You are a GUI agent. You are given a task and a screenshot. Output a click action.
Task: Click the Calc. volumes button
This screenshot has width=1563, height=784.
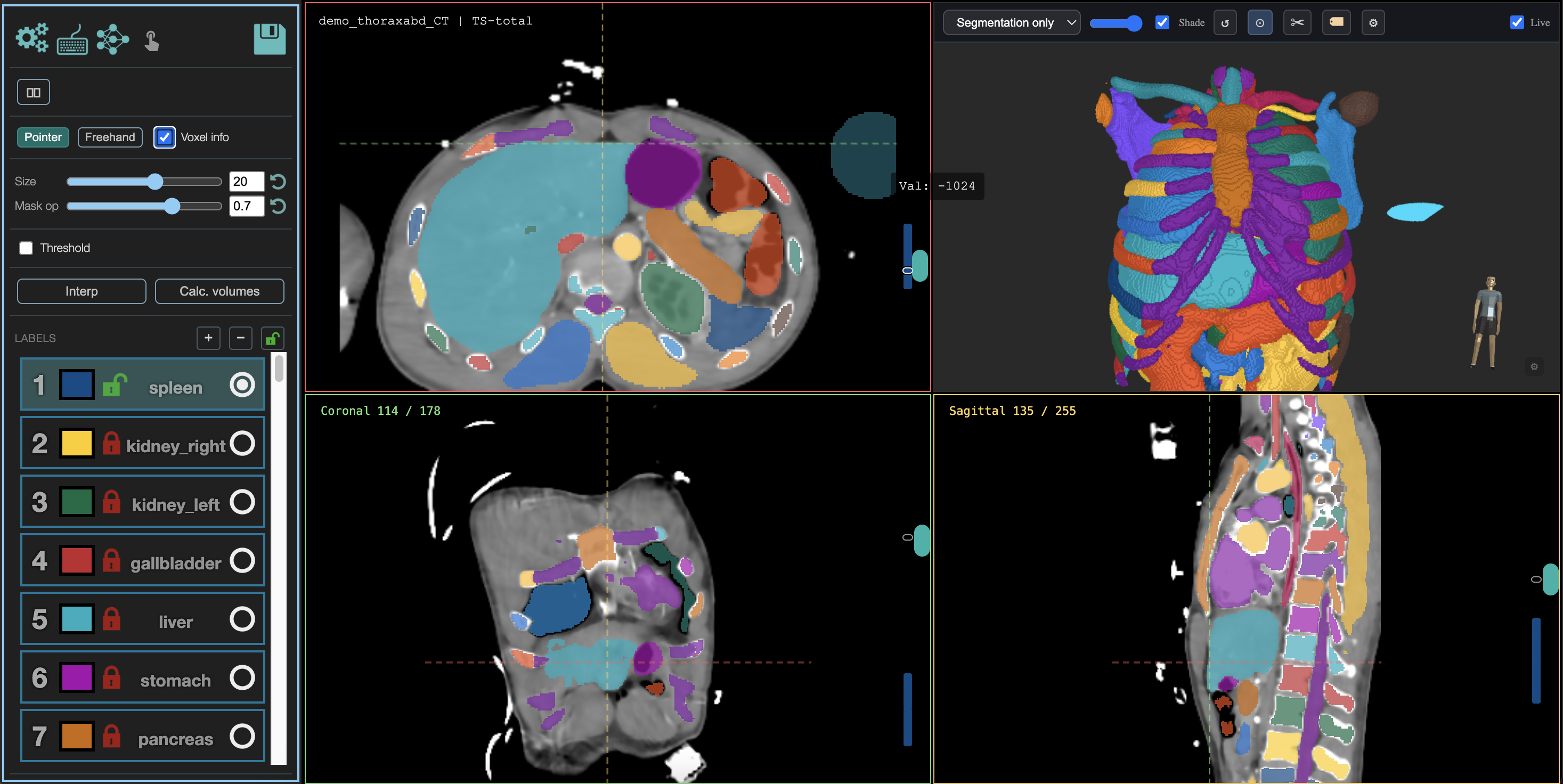coord(219,291)
